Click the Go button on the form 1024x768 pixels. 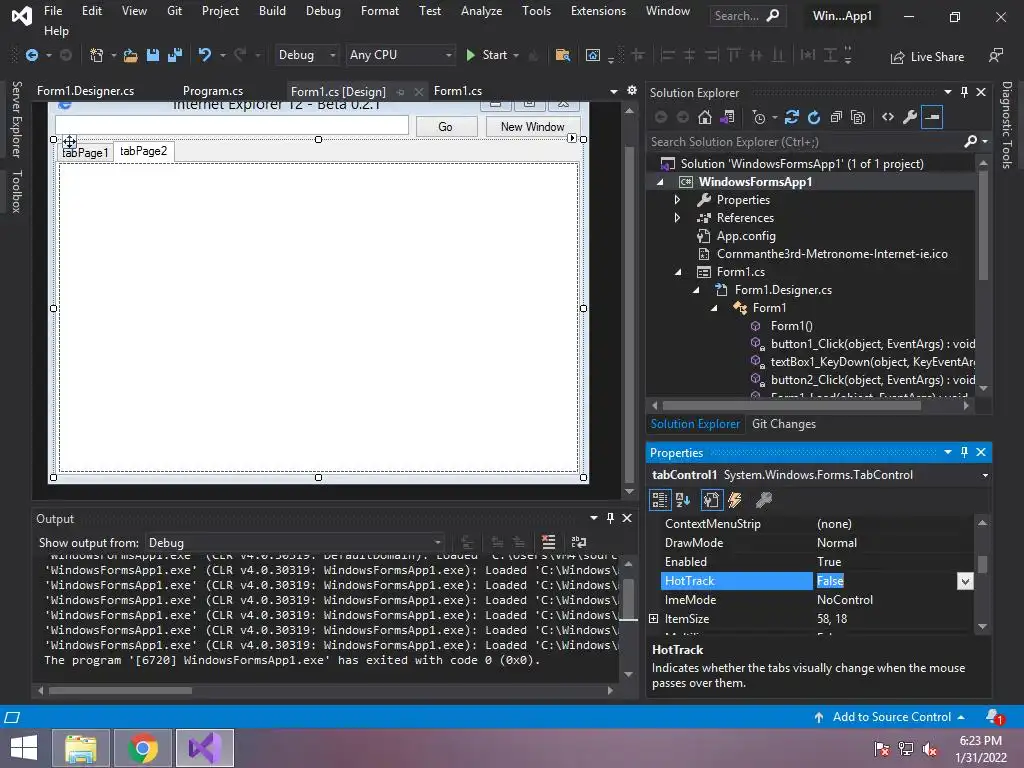pos(445,127)
